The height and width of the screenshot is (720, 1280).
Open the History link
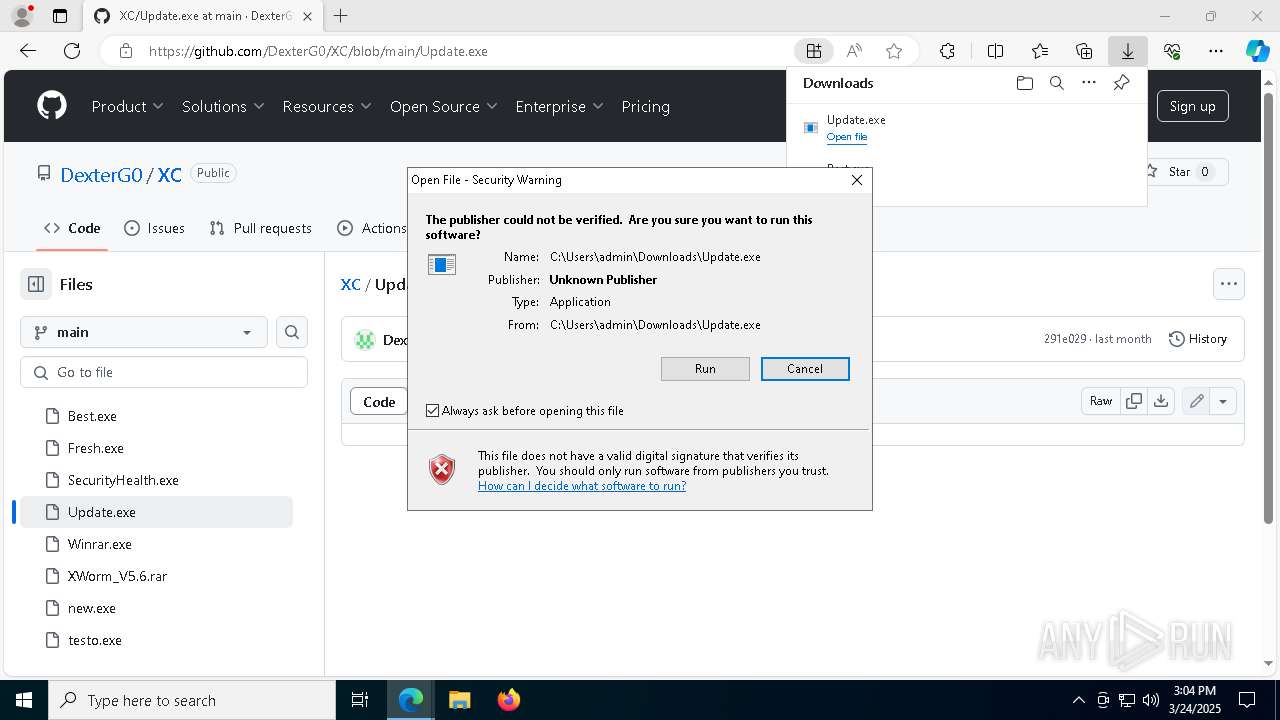point(1198,339)
